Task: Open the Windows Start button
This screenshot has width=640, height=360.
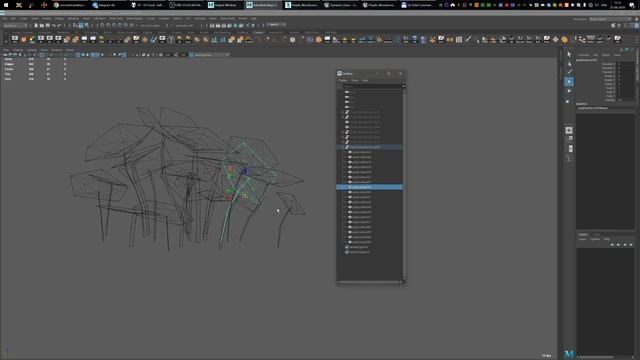Action: tap(6, 5)
